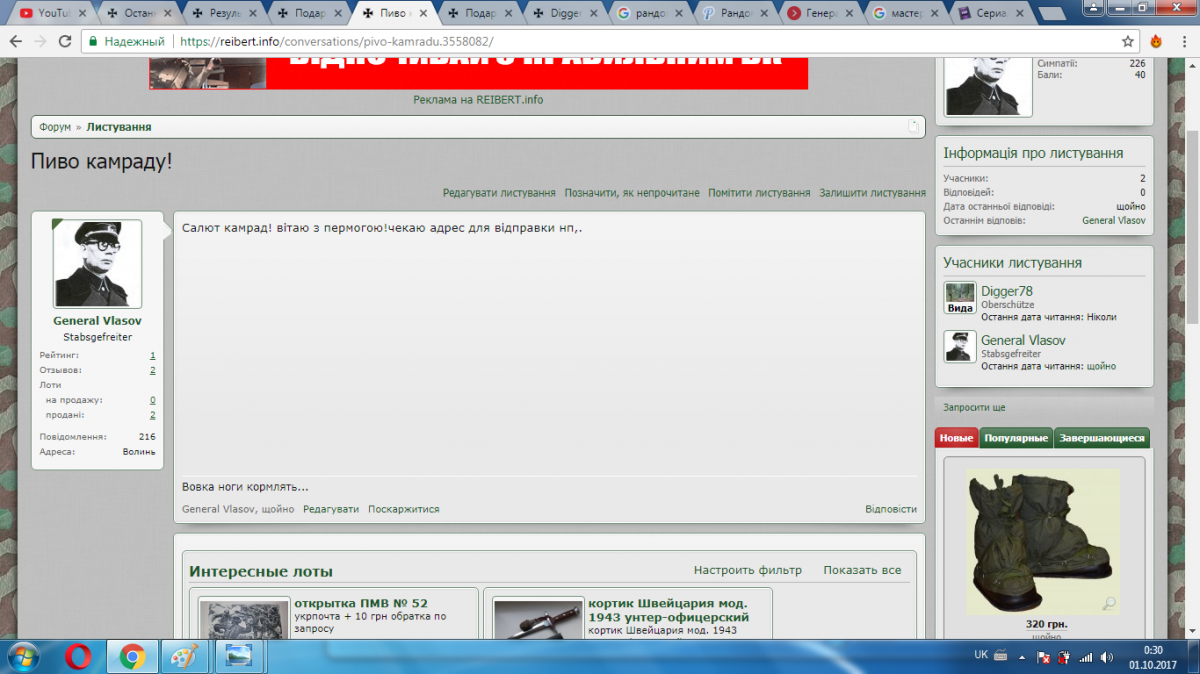
Task: Bookmark this page with the star icon
Action: (1128, 42)
